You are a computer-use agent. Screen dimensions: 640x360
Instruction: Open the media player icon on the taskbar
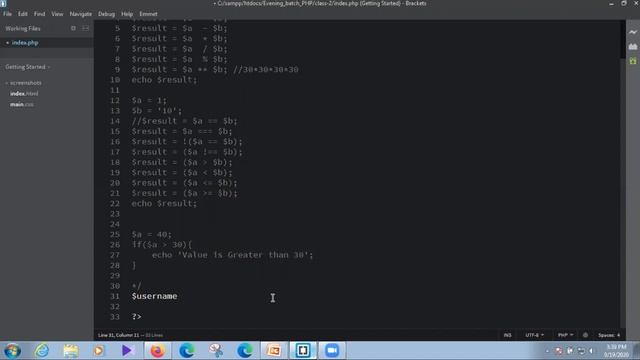coord(99,351)
